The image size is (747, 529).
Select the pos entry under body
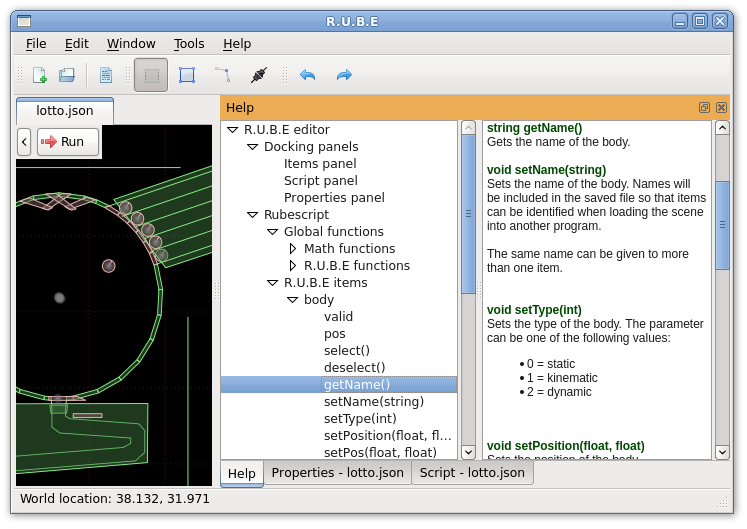(x=334, y=334)
